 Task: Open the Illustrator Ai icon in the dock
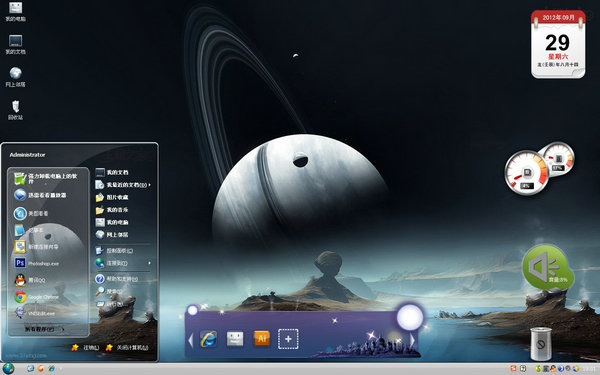pyautogui.click(x=262, y=339)
